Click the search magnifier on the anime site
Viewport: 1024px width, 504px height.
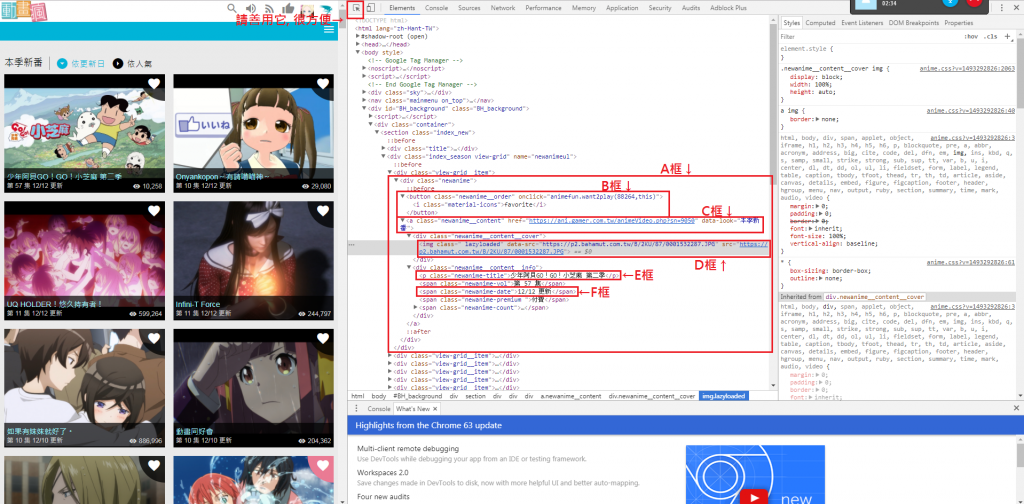pos(232,8)
